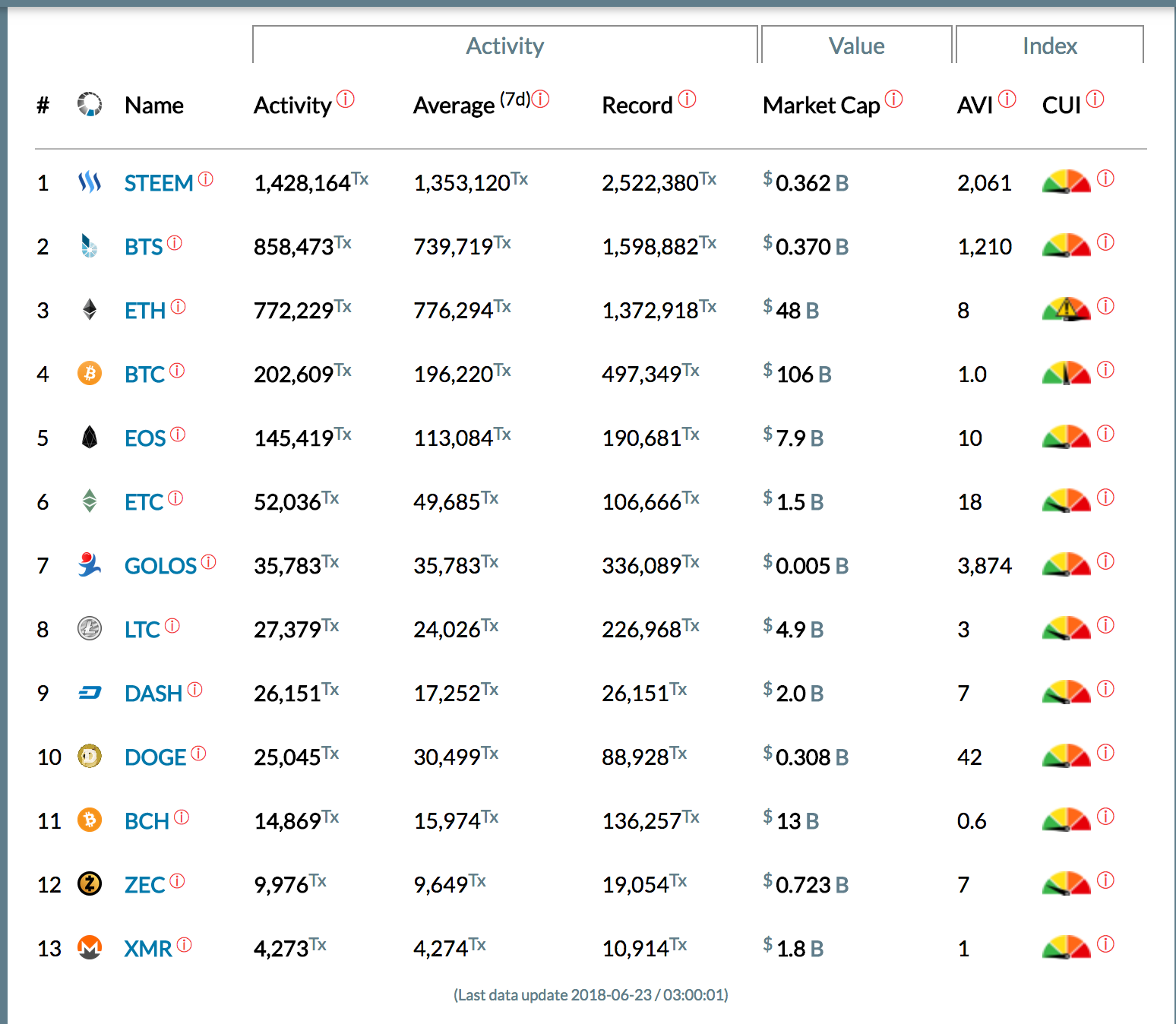This screenshot has width=1176, height=1024.
Task: Click the Ethereum diamond logo icon
Action: pyautogui.click(x=90, y=310)
